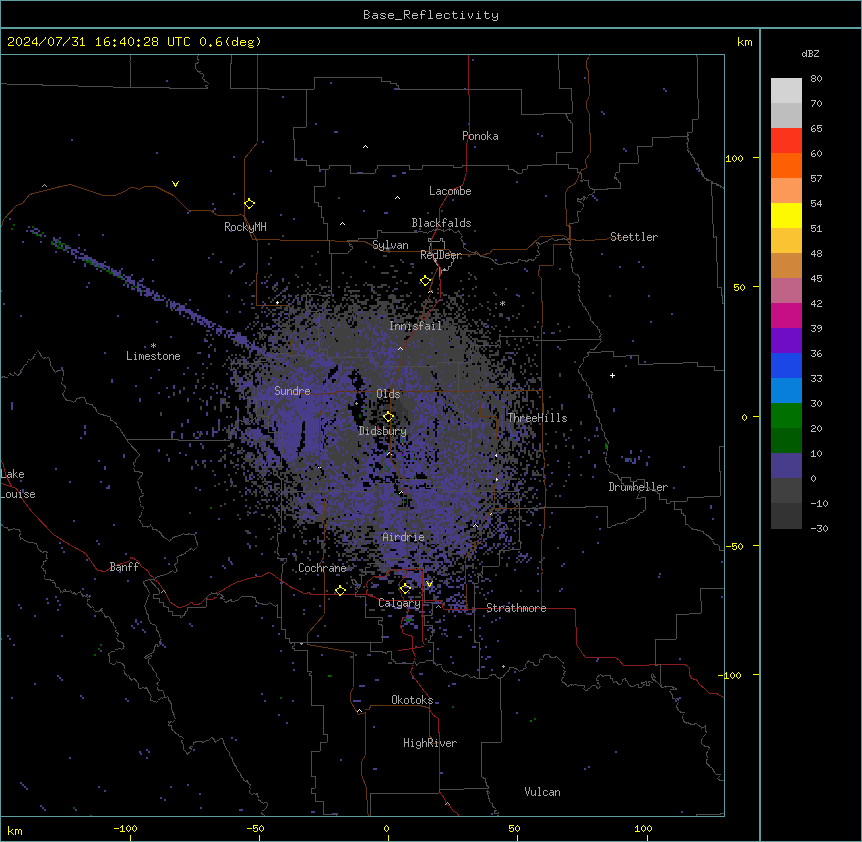Click the Airdrie label

click(403, 537)
